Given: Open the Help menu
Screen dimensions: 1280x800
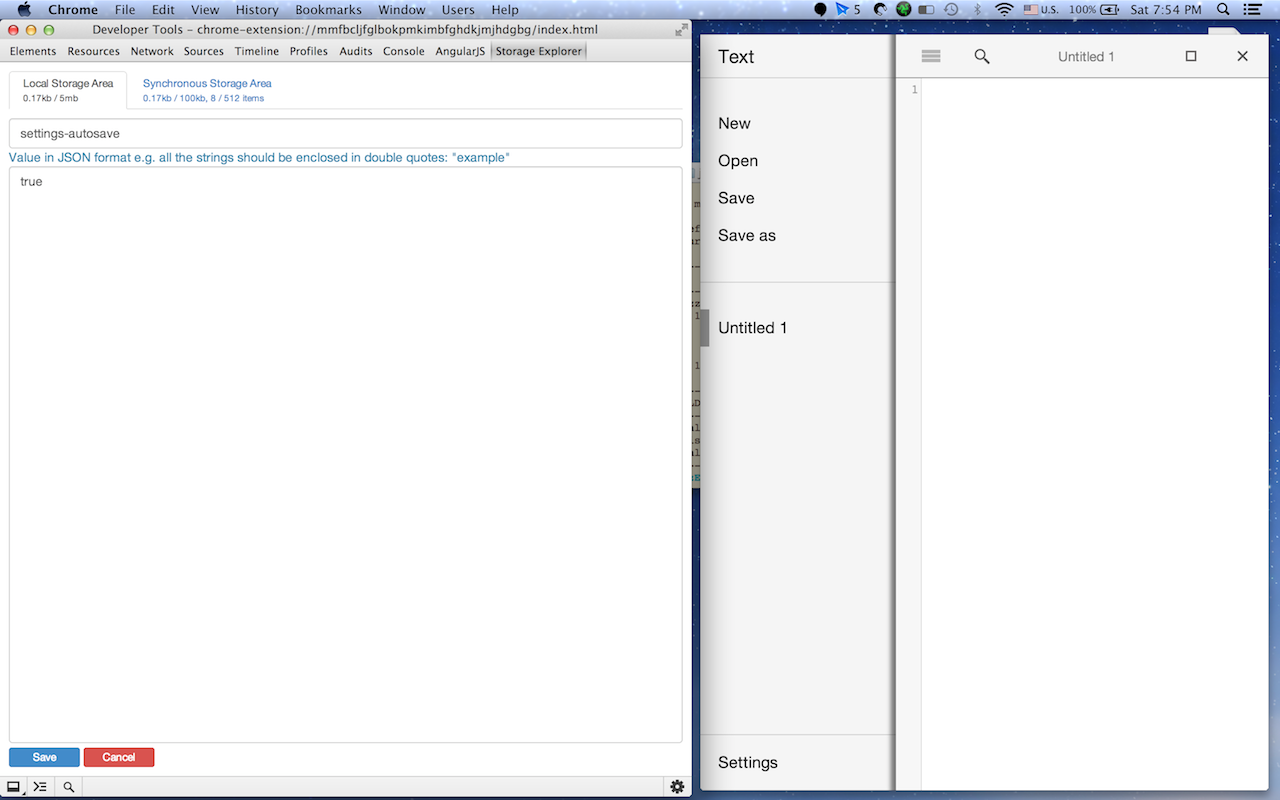Looking at the screenshot, I should coord(505,9).
